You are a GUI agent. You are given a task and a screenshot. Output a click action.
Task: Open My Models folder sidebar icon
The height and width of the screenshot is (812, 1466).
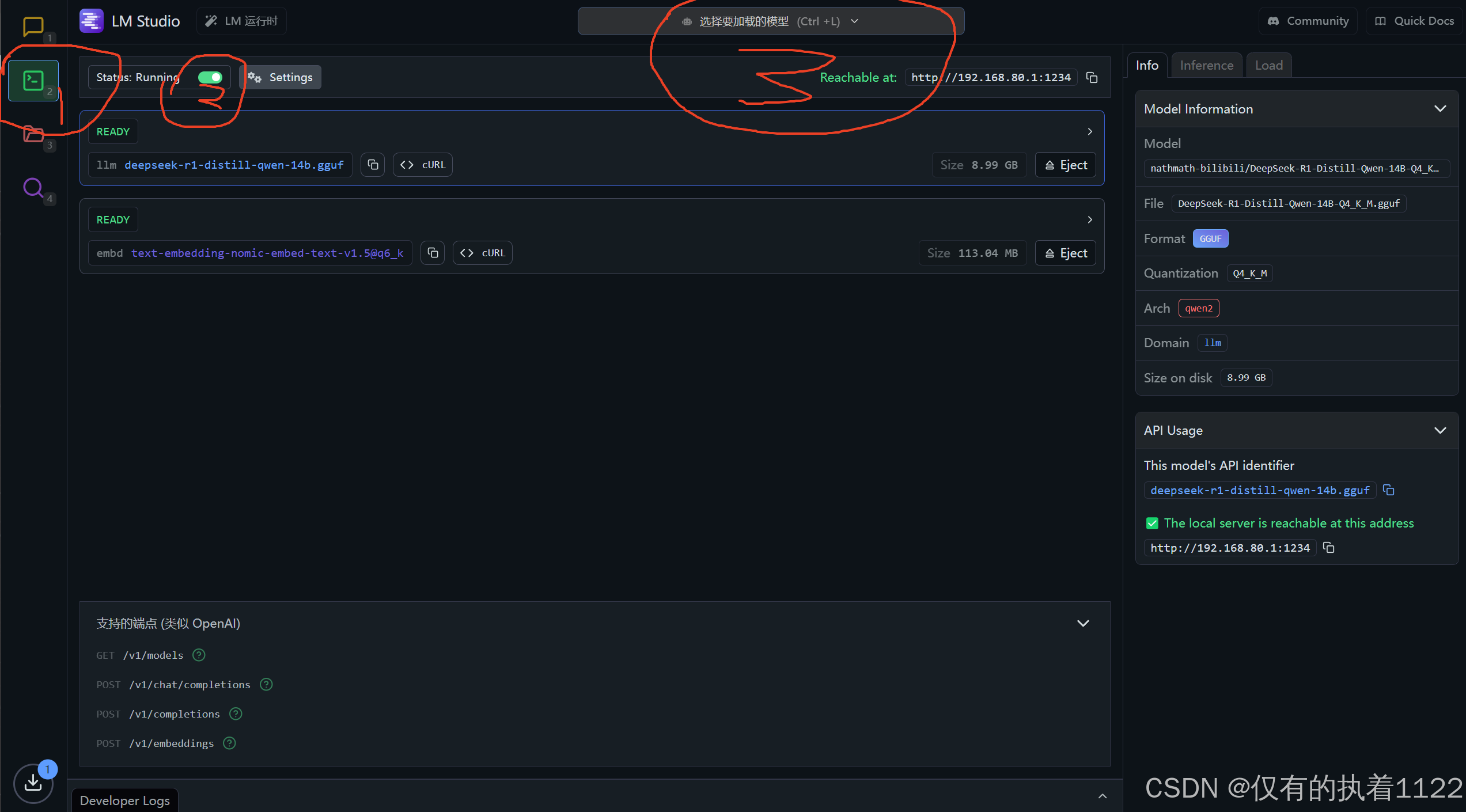(33, 134)
